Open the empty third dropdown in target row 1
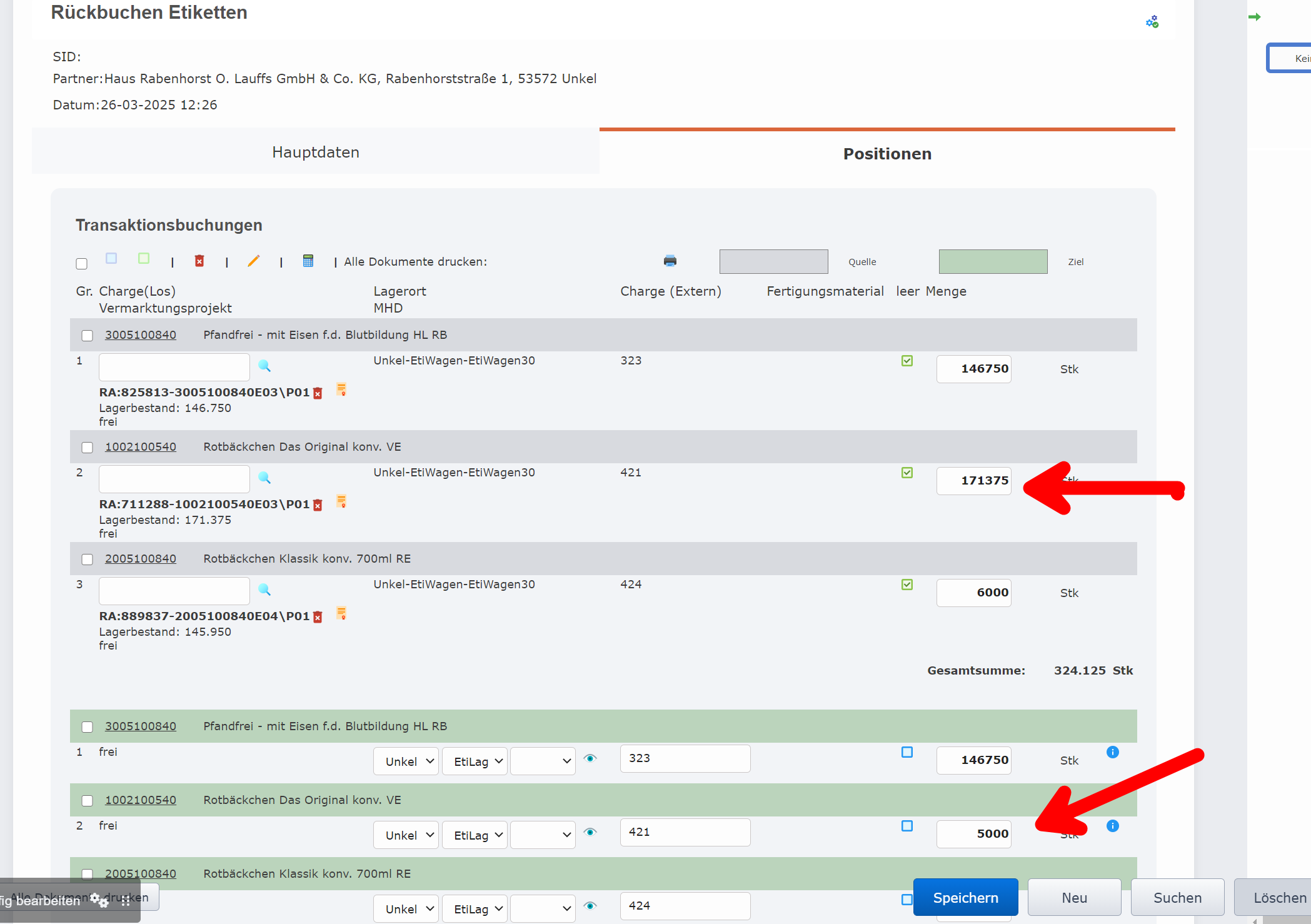1311x924 pixels. tap(543, 761)
